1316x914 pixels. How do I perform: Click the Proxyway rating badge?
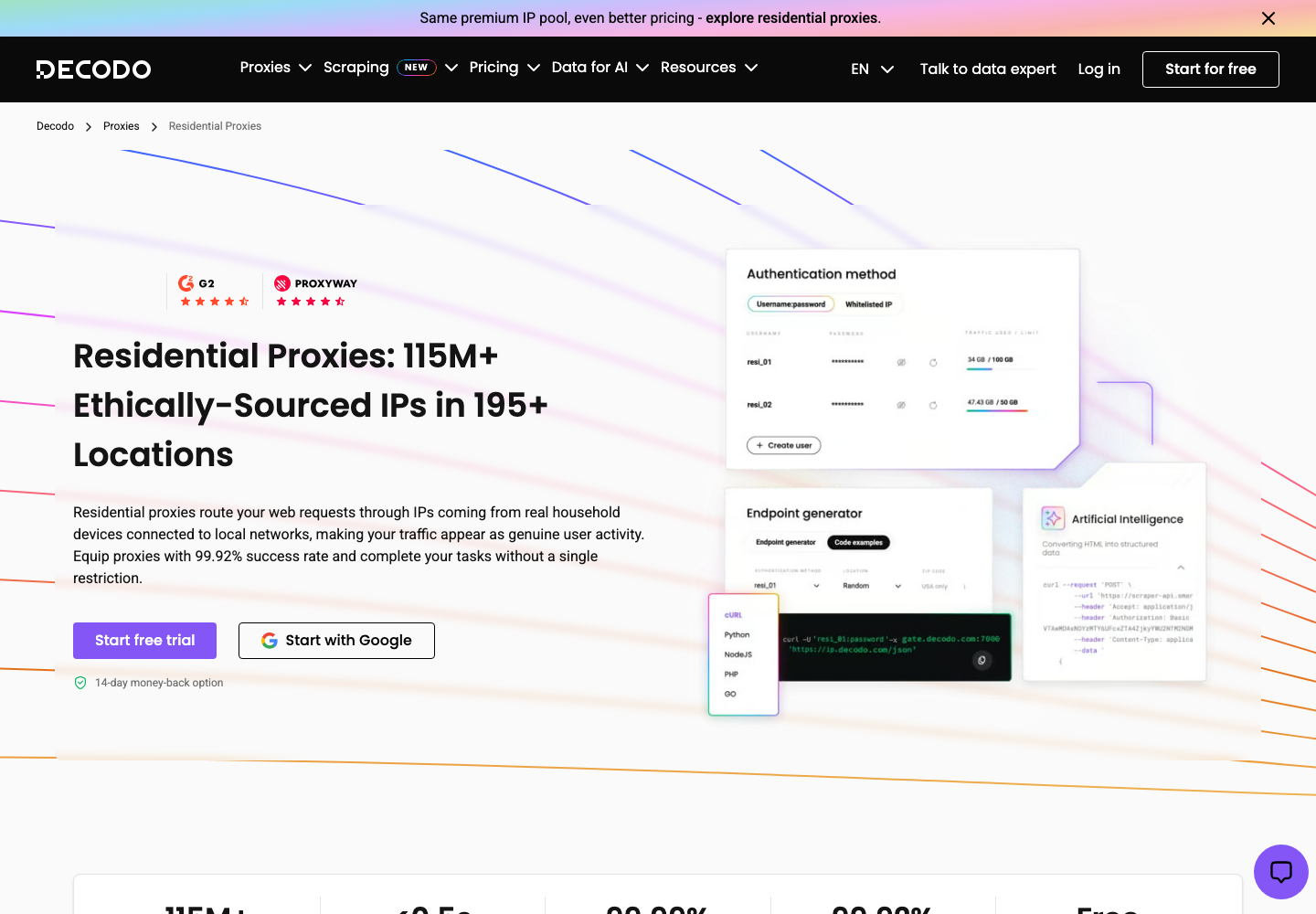click(x=315, y=291)
